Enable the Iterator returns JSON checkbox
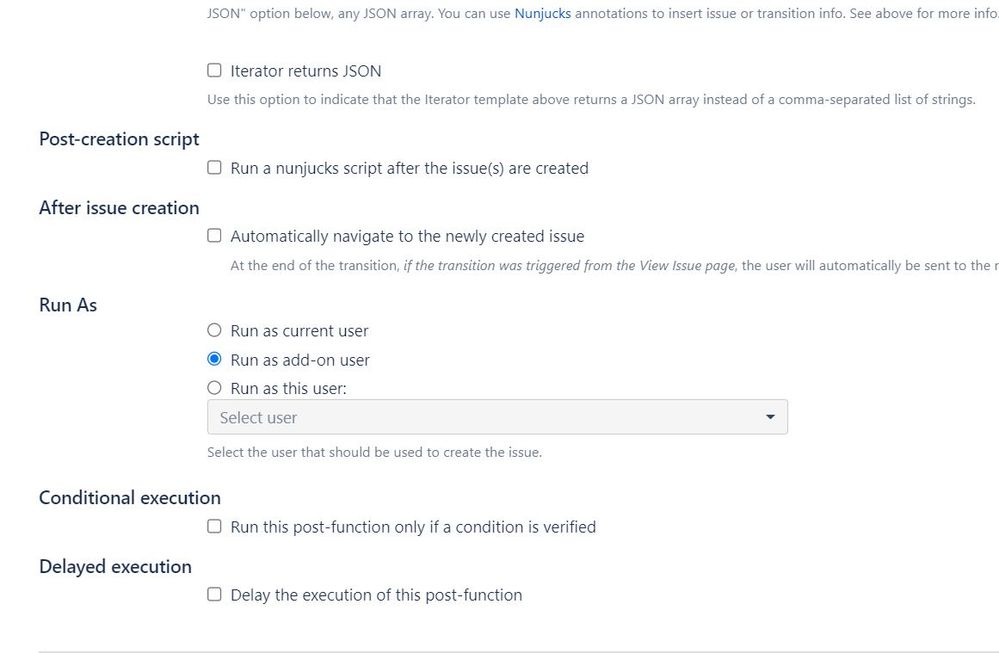The image size is (999, 653). tap(214, 71)
